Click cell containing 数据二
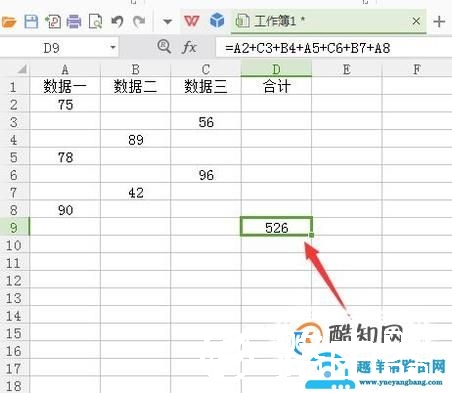 pos(135,86)
